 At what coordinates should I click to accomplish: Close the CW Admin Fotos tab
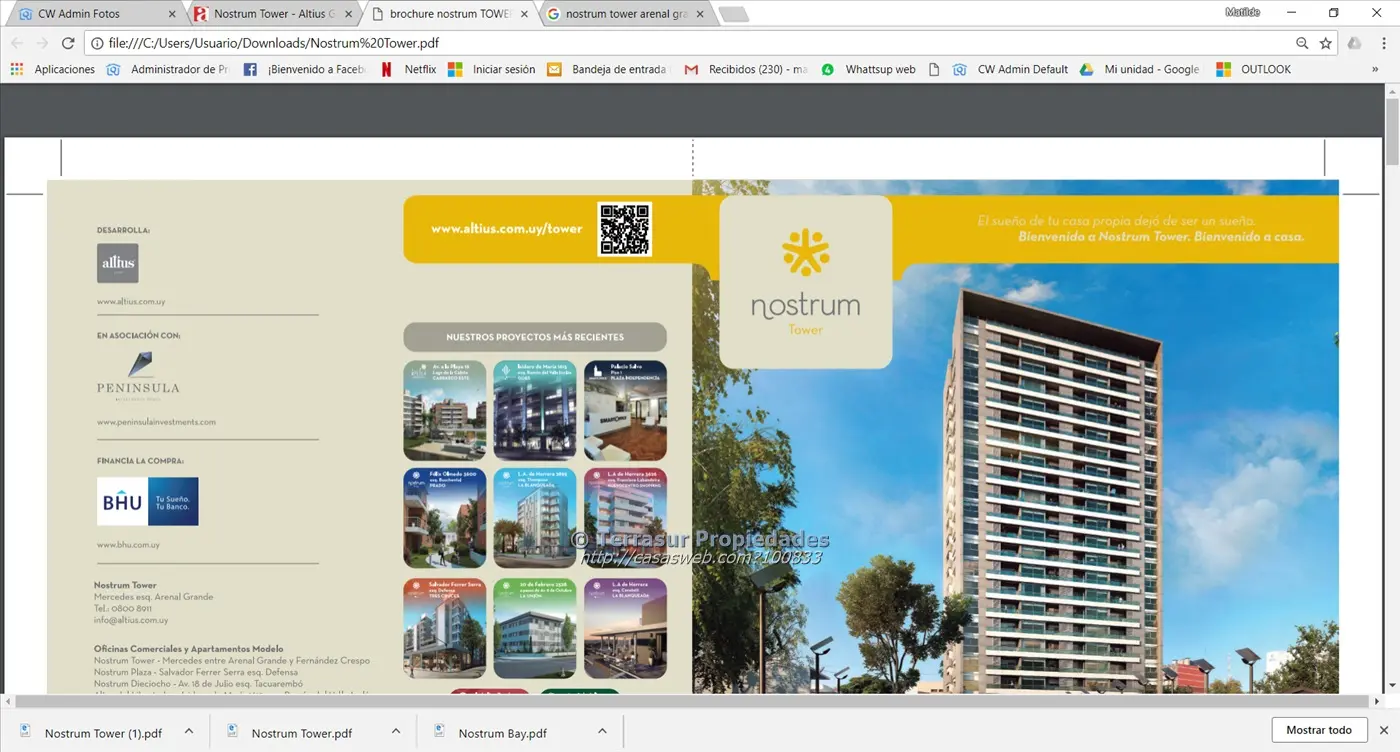172,14
